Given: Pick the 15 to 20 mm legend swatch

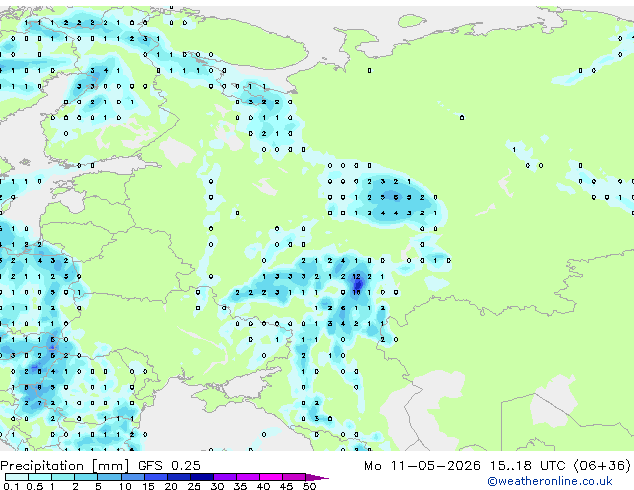Looking at the screenshot, I should coord(156,477).
